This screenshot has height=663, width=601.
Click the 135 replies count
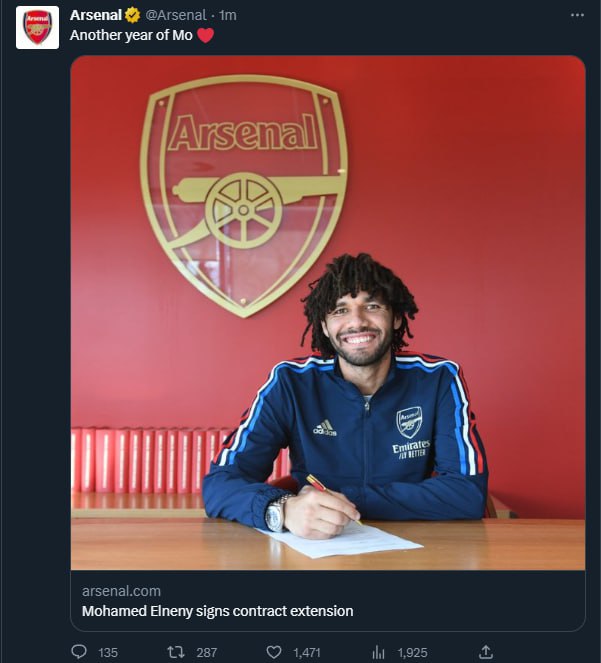[108, 652]
